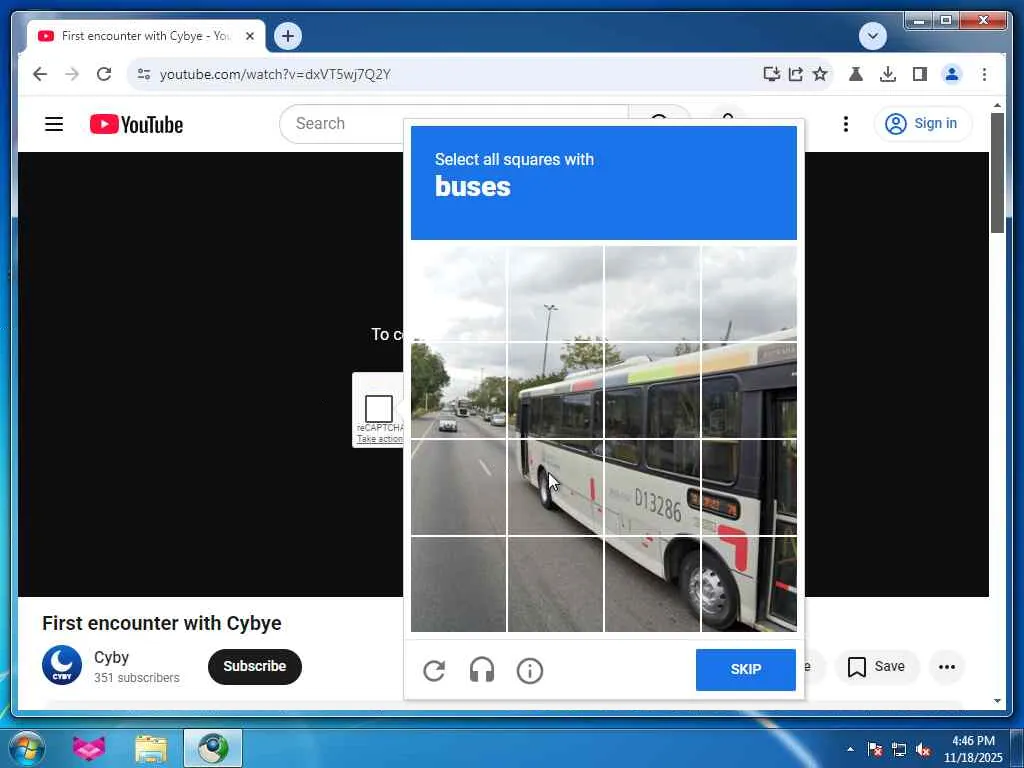The height and width of the screenshot is (768, 1024).
Task: Click the 351 subscribers text
Action: click(x=136, y=678)
